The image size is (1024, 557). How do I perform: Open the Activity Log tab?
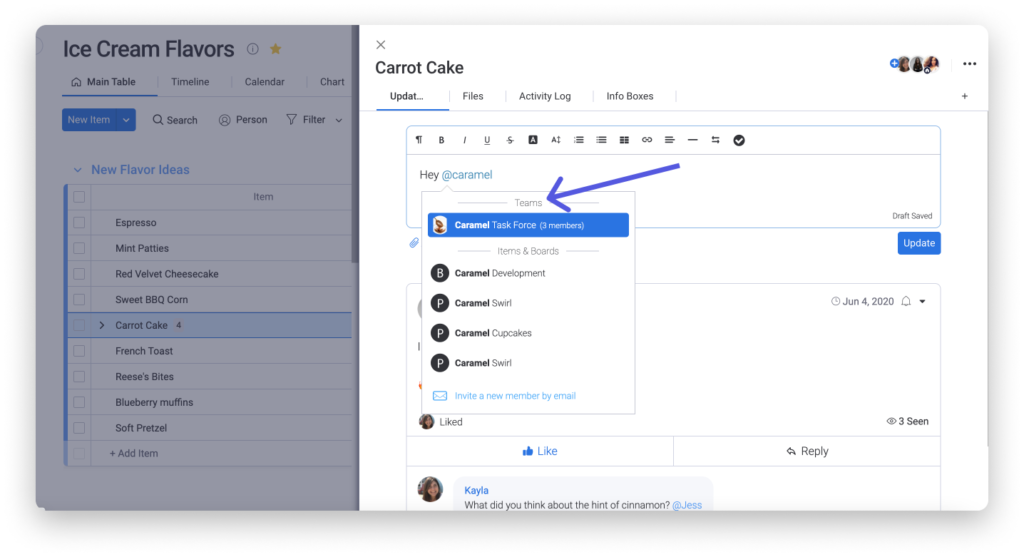coord(544,96)
